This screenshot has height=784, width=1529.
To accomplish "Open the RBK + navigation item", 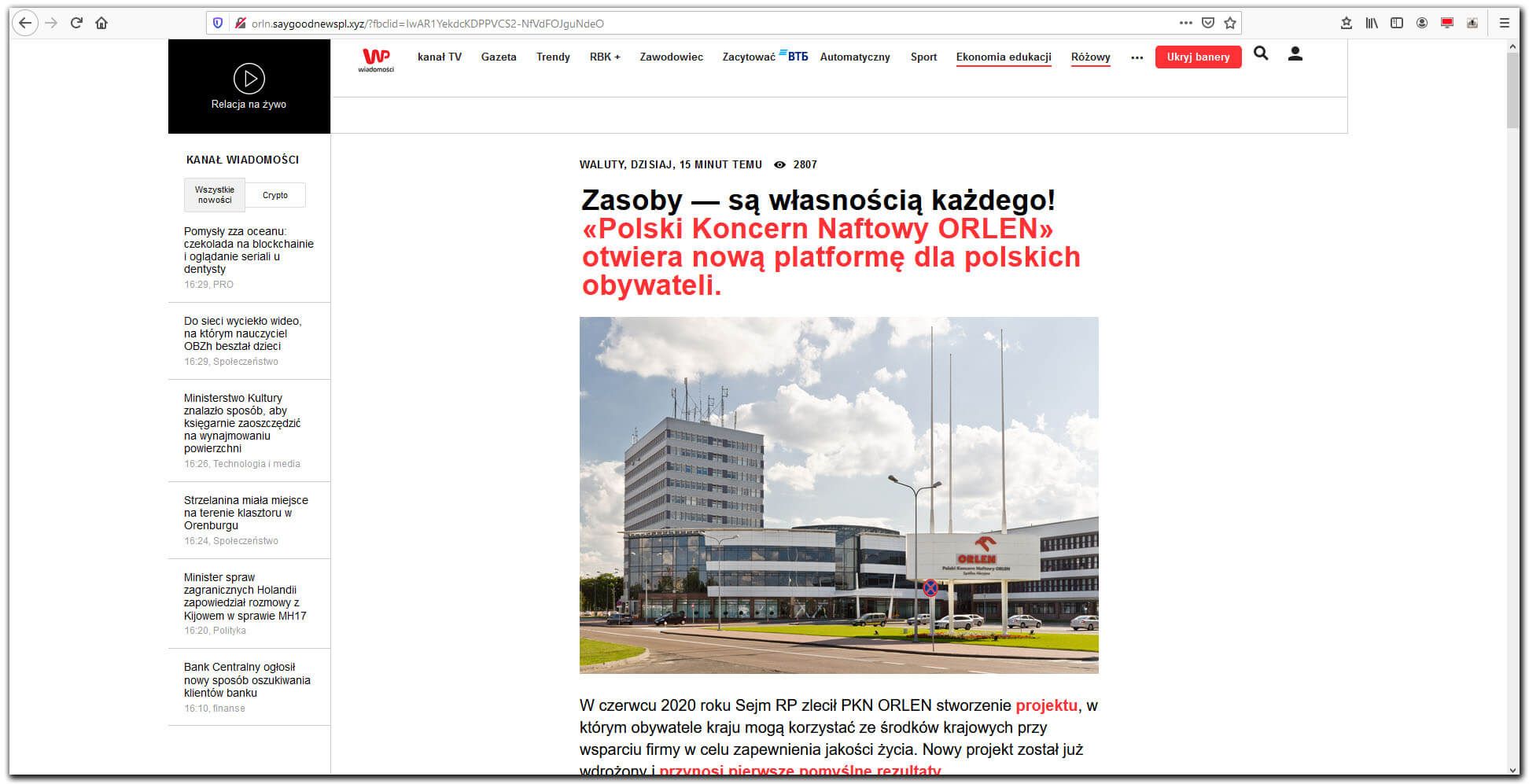I will [x=605, y=57].
